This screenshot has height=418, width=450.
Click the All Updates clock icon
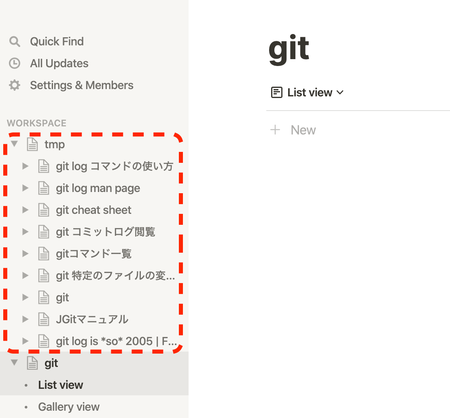(x=15, y=63)
